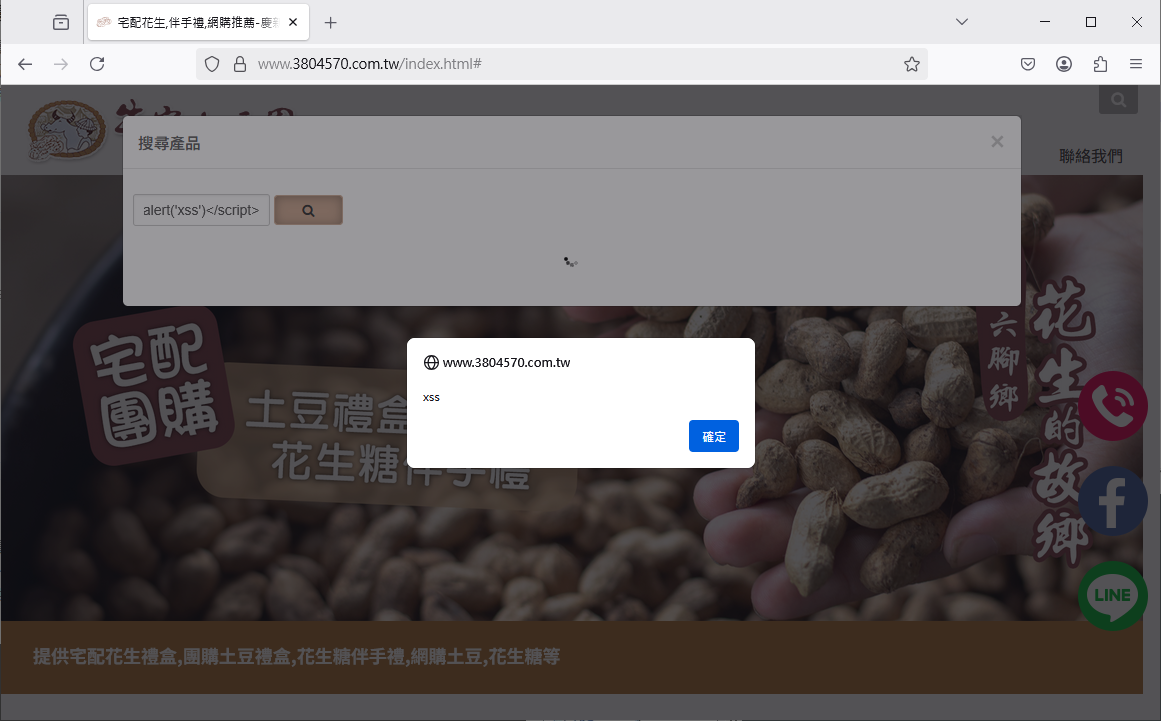Reload the page with the refresh icon
The image size is (1161, 721).
[x=97, y=64]
